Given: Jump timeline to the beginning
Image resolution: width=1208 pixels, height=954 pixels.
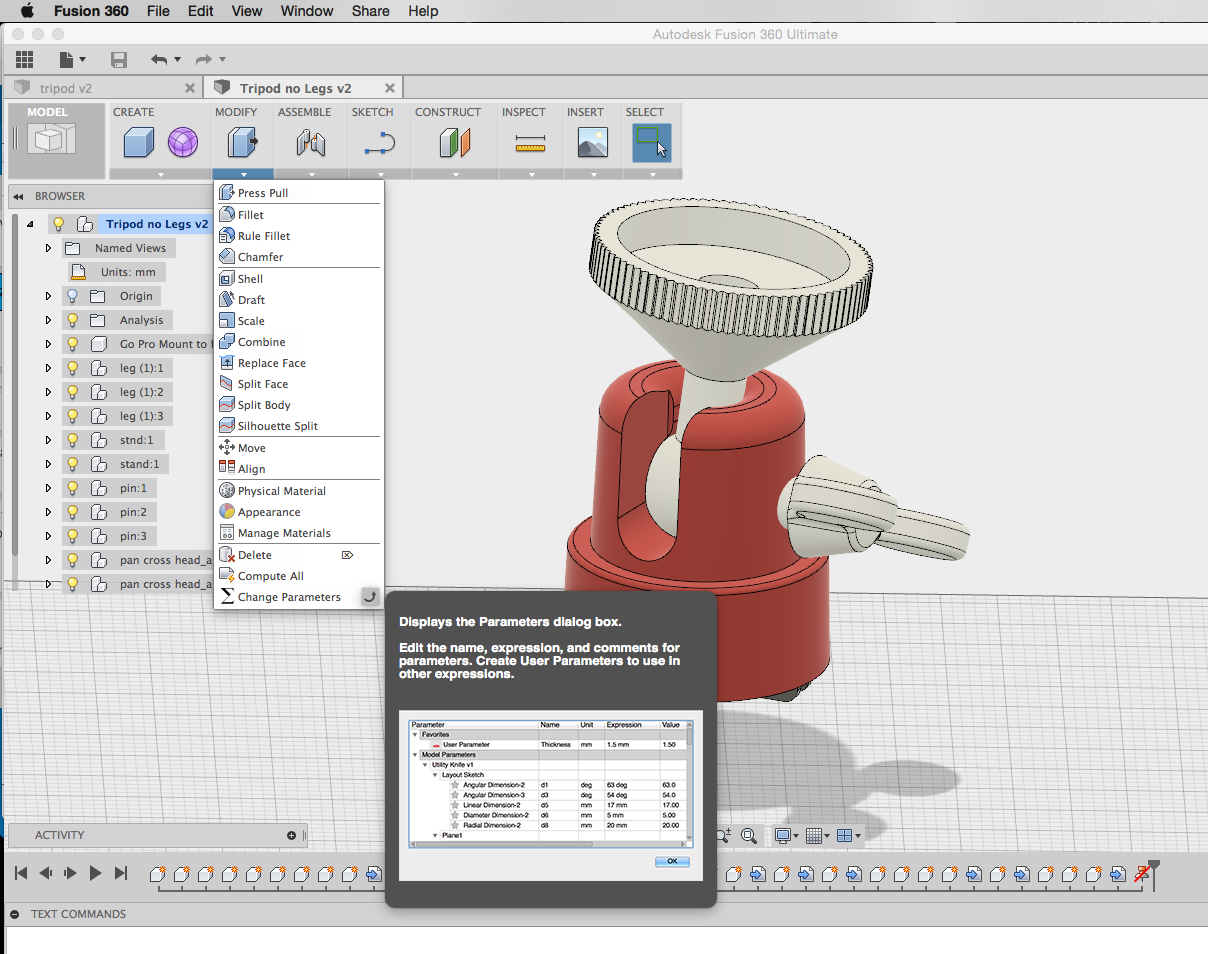Looking at the screenshot, I should [x=21, y=873].
